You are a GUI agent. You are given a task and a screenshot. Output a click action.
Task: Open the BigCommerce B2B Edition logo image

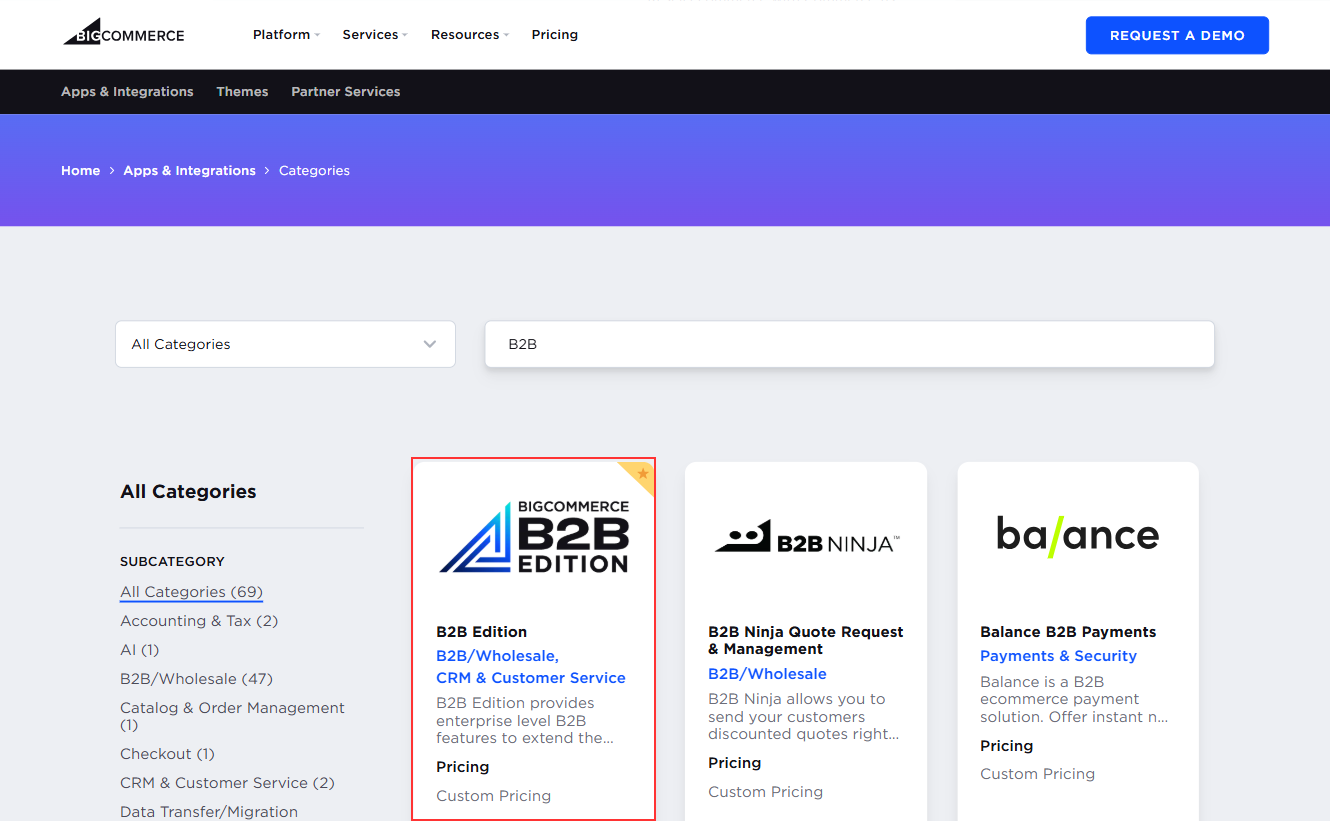point(534,537)
